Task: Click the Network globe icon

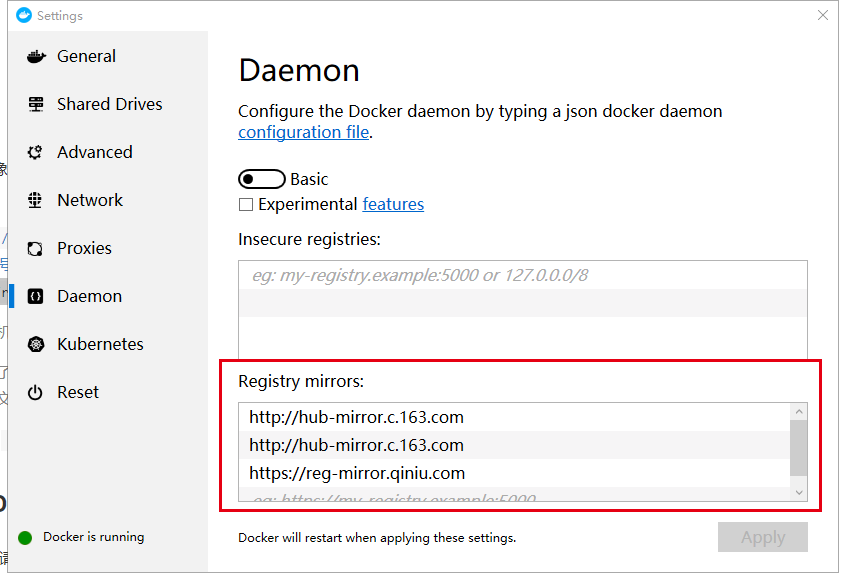Action: coord(36,201)
